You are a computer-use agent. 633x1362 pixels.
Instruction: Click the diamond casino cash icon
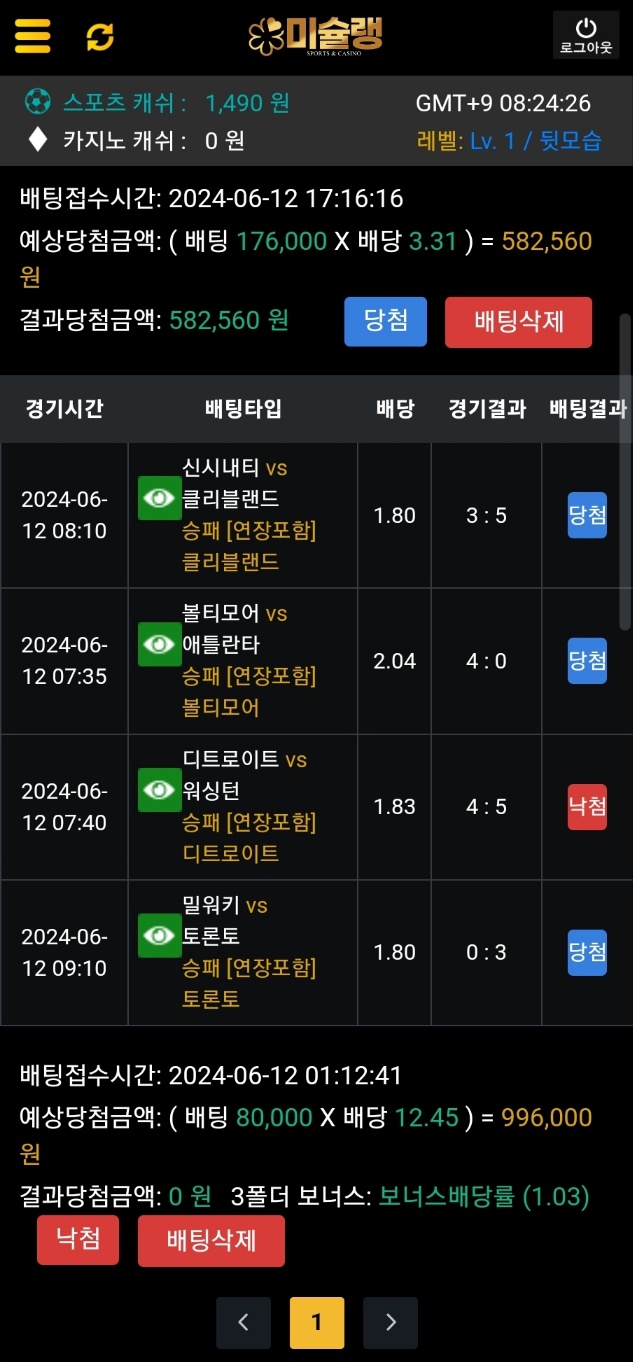click(37, 140)
